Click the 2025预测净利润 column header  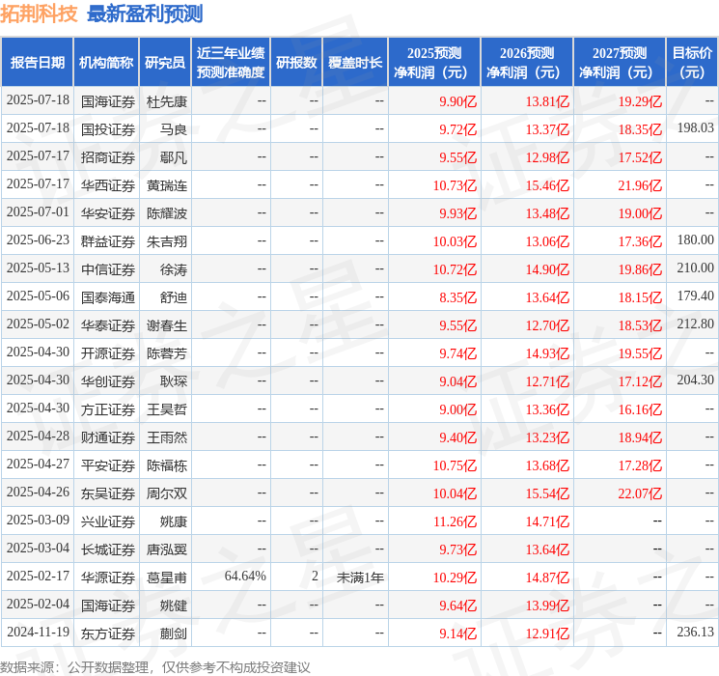click(x=434, y=62)
